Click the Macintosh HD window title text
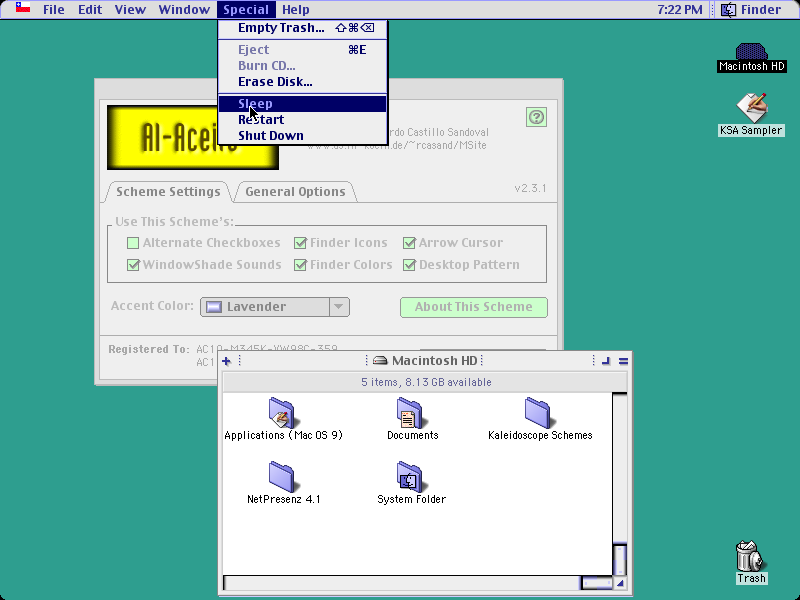Image resolution: width=800 pixels, height=600 pixels. 434,361
